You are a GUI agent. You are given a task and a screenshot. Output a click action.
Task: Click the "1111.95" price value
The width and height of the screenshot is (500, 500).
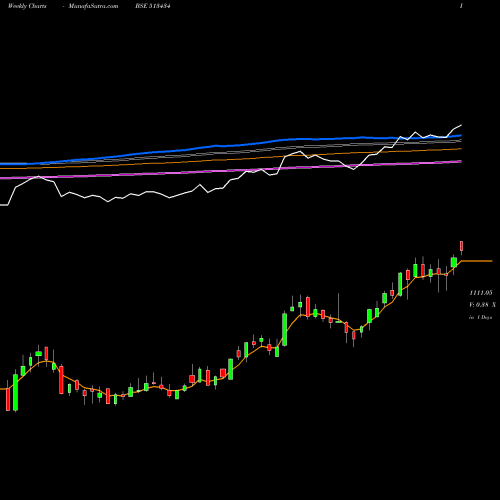coord(481,293)
